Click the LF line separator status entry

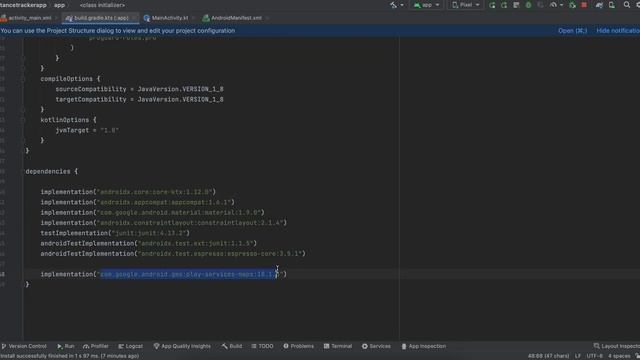[x=578, y=356]
